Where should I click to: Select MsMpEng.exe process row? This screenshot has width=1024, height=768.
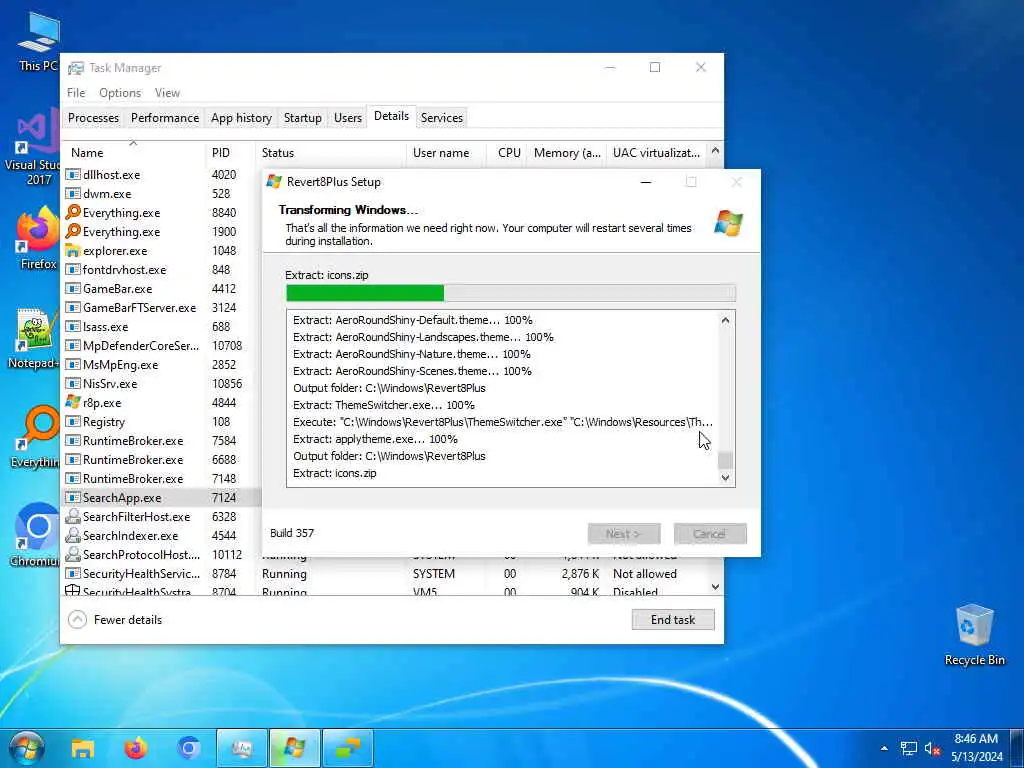(161, 365)
